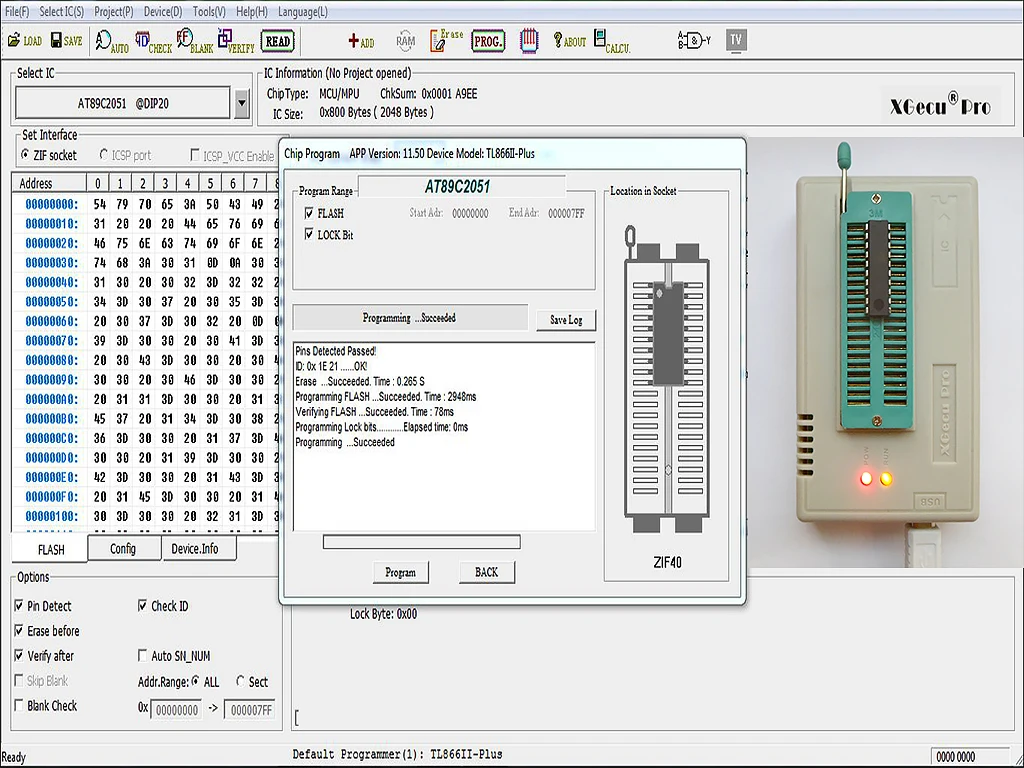Switch to the Config tab
Viewport: 1024px width, 768px height.
123,549
